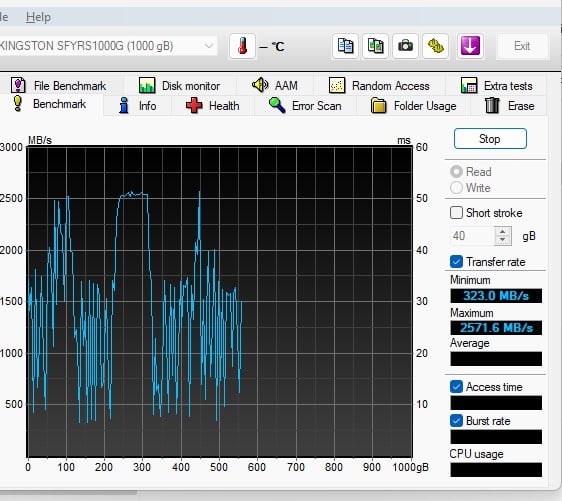Enable the Short stroke checkbox
Viewport: 562px width, 501px height.
(x=456, y=213)
